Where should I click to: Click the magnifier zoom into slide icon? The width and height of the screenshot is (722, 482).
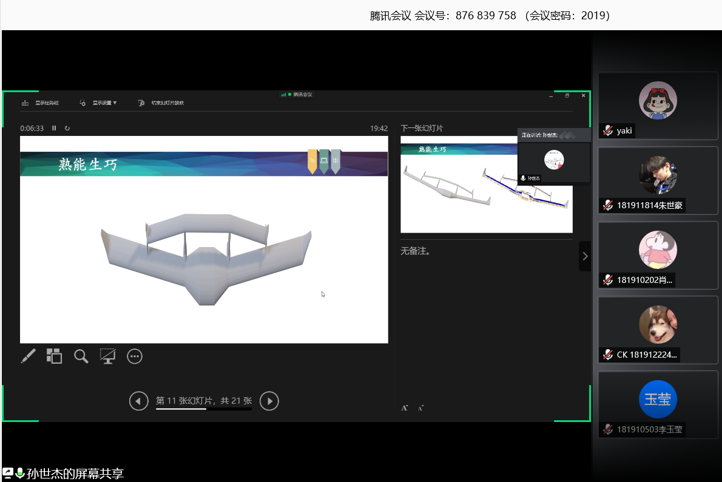81,356
